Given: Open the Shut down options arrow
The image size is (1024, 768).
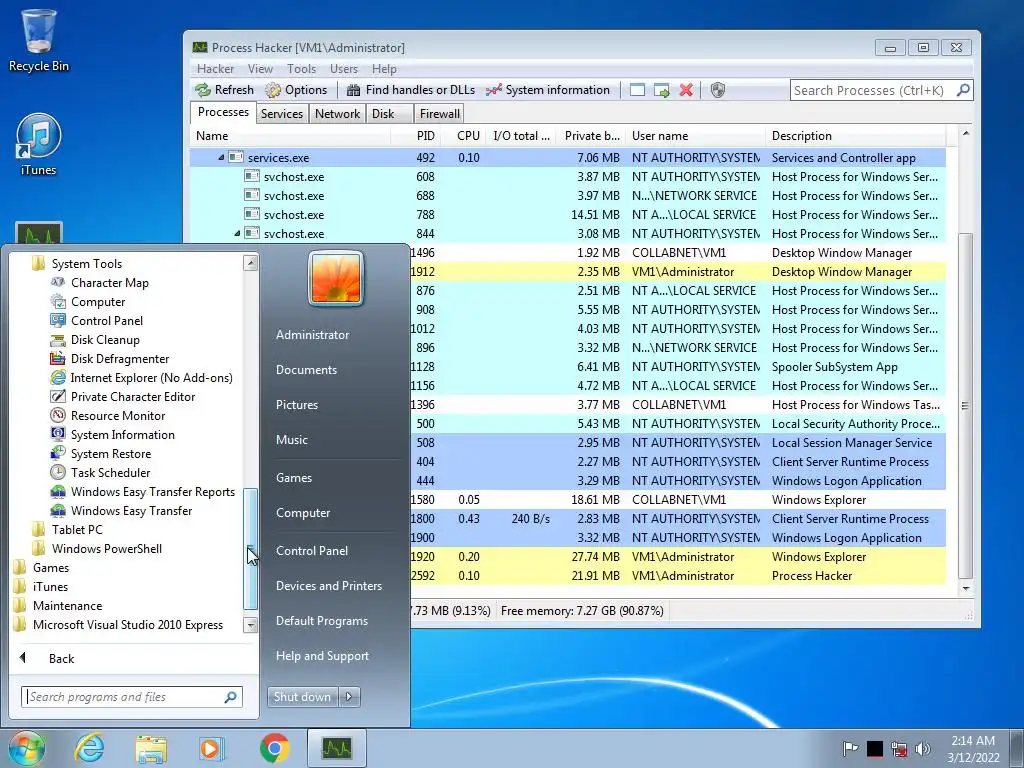Looking at the screenshot, I should point(349,697).
